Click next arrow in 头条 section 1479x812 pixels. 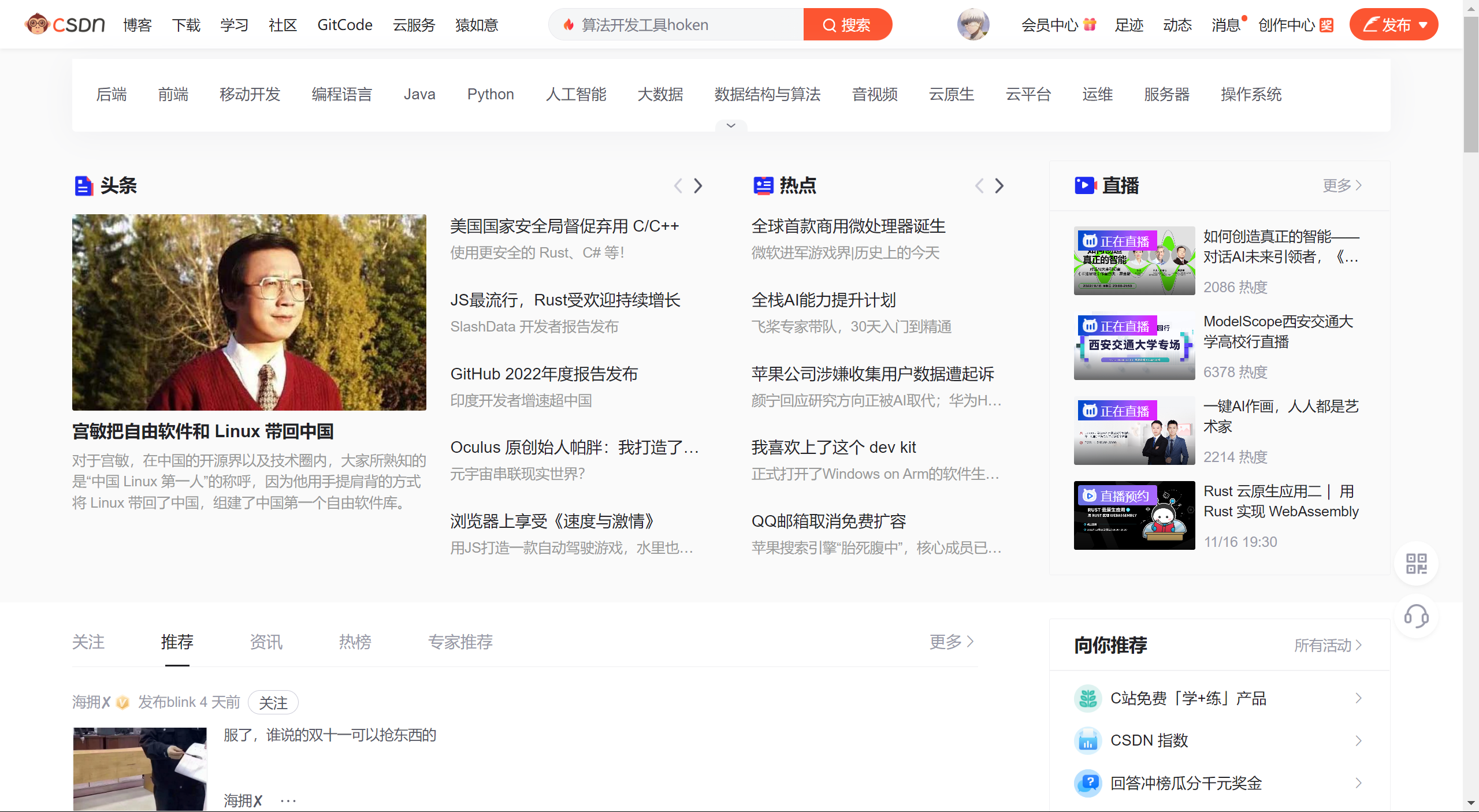pos(698,185)
